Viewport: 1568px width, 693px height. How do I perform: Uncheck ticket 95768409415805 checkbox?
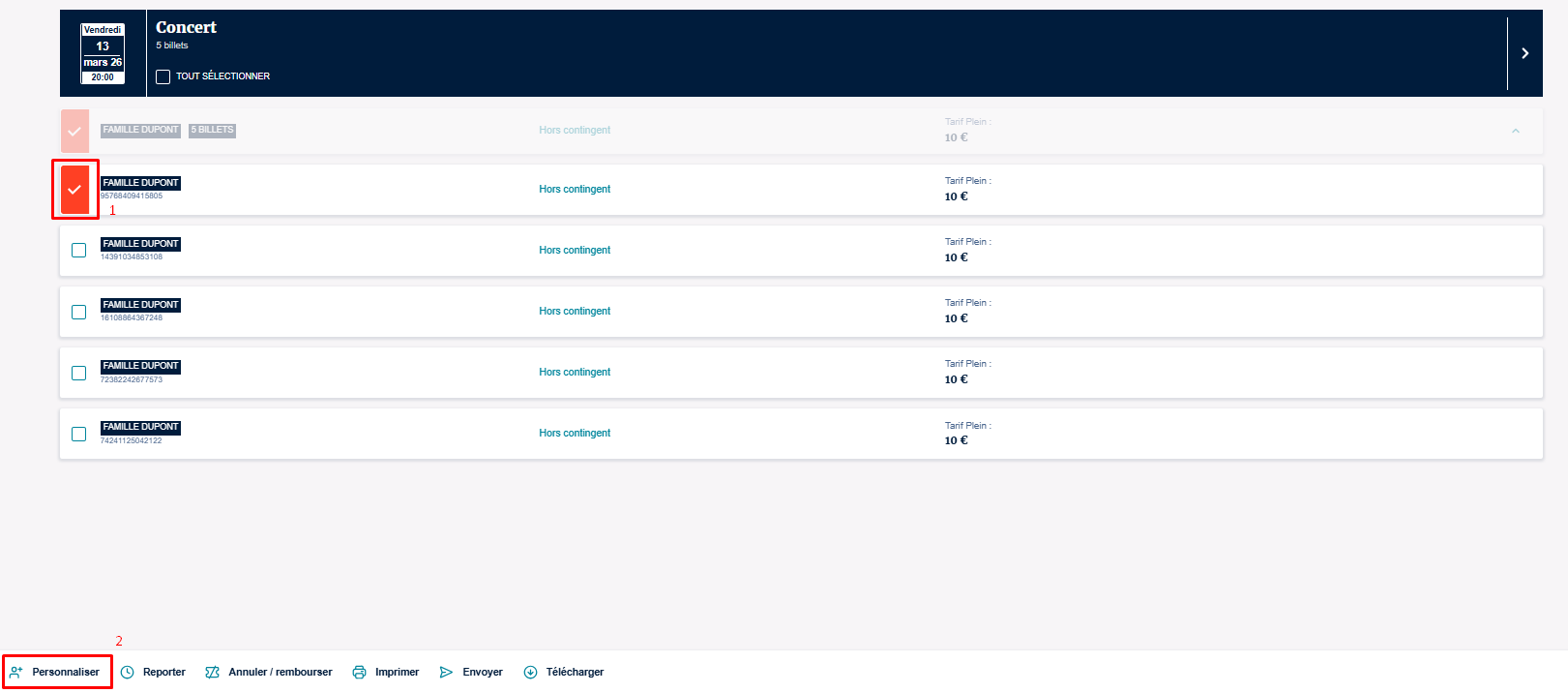click(x=75, y=190)
